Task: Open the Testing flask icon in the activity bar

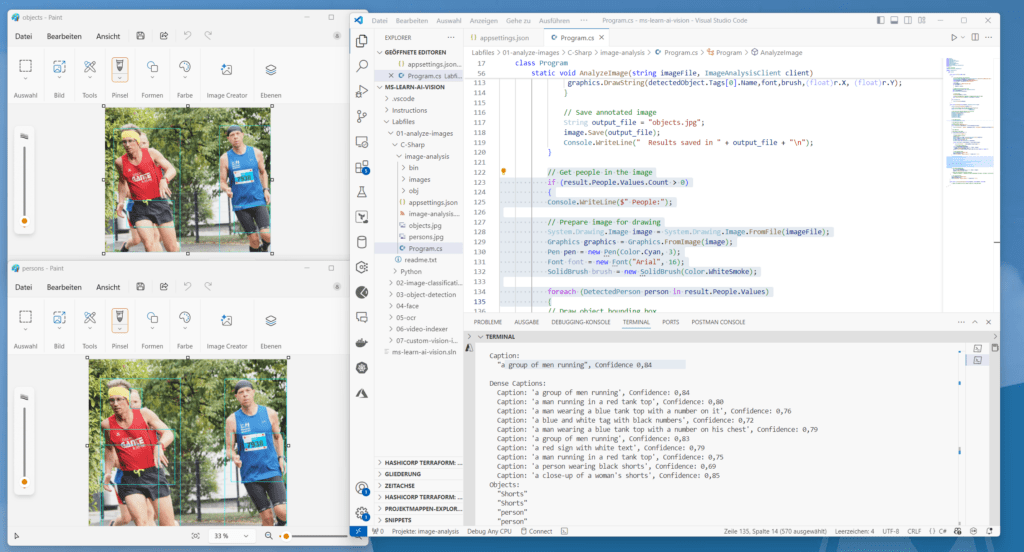Action: click(x=362, y=192)
